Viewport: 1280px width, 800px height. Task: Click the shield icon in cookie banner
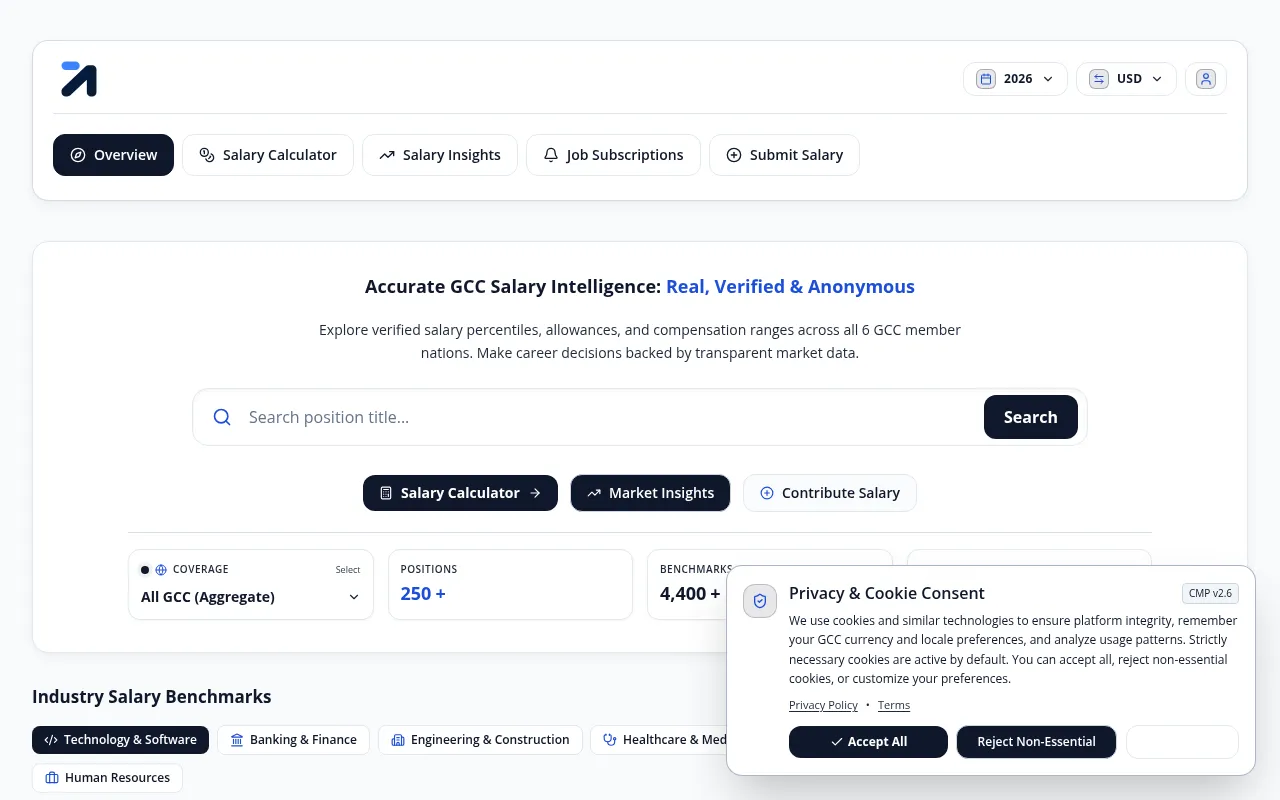click(x=760, y=601)
